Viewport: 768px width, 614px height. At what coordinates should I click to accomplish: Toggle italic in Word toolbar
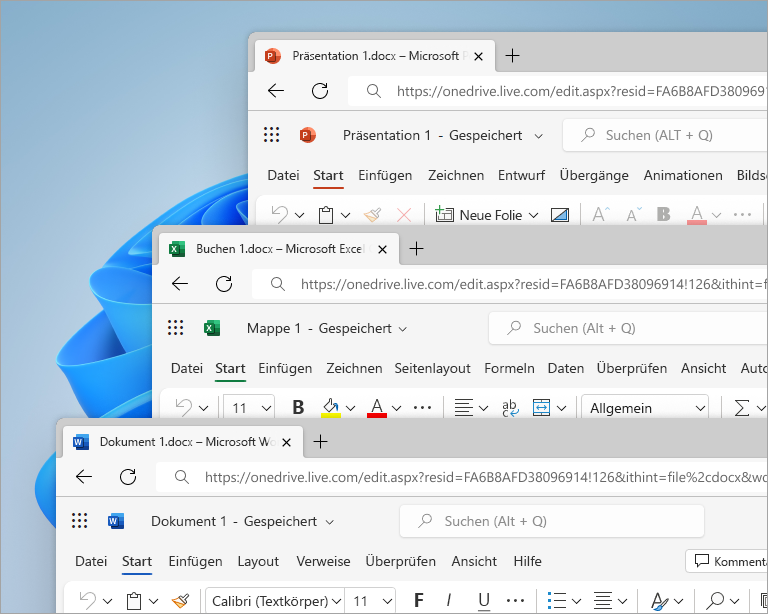pyautogui.click(x=449, y=600)
